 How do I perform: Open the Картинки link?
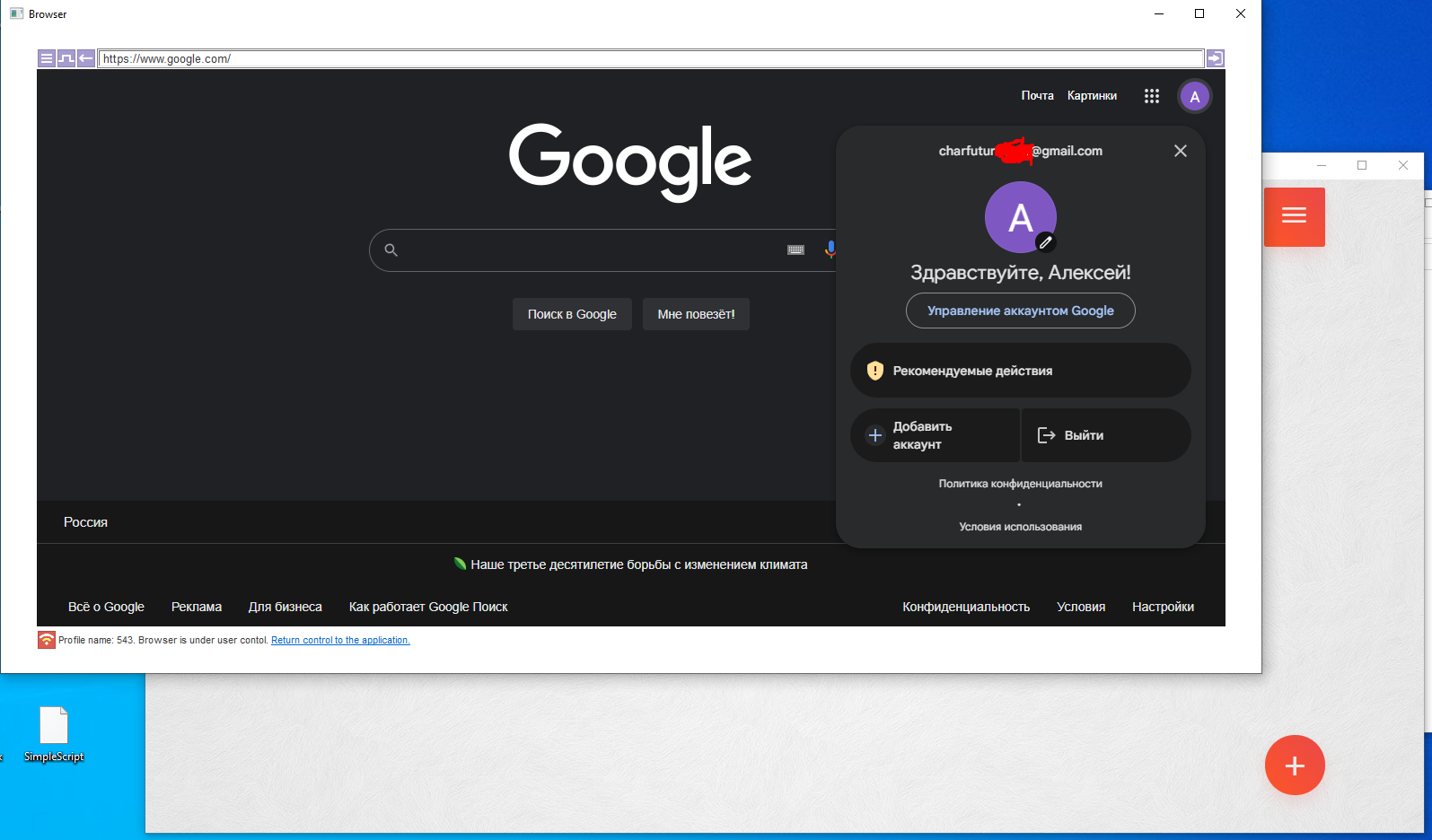pyautogui.click(x=1092, y=96)
